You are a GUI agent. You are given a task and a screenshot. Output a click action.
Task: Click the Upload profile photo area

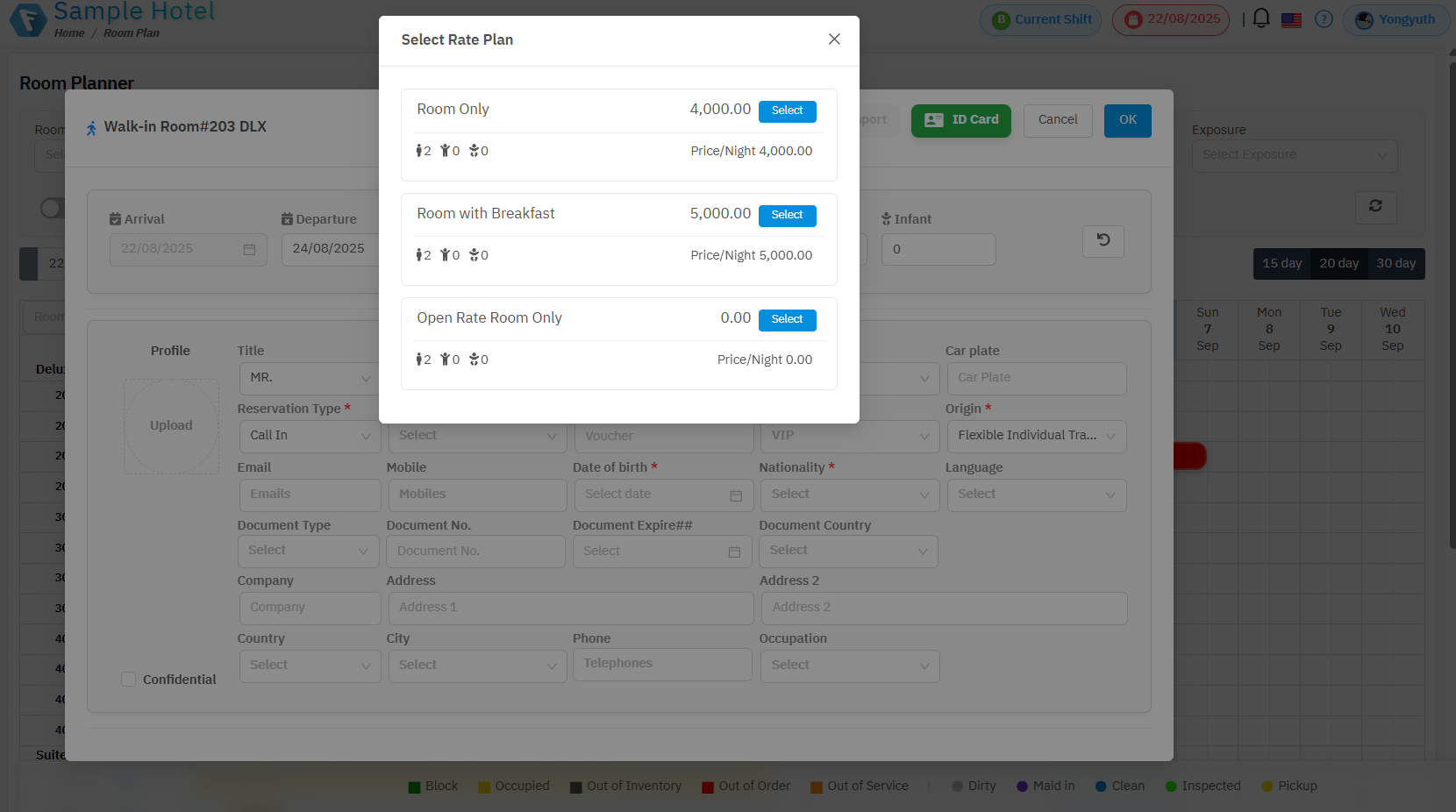tap(171, 426)
